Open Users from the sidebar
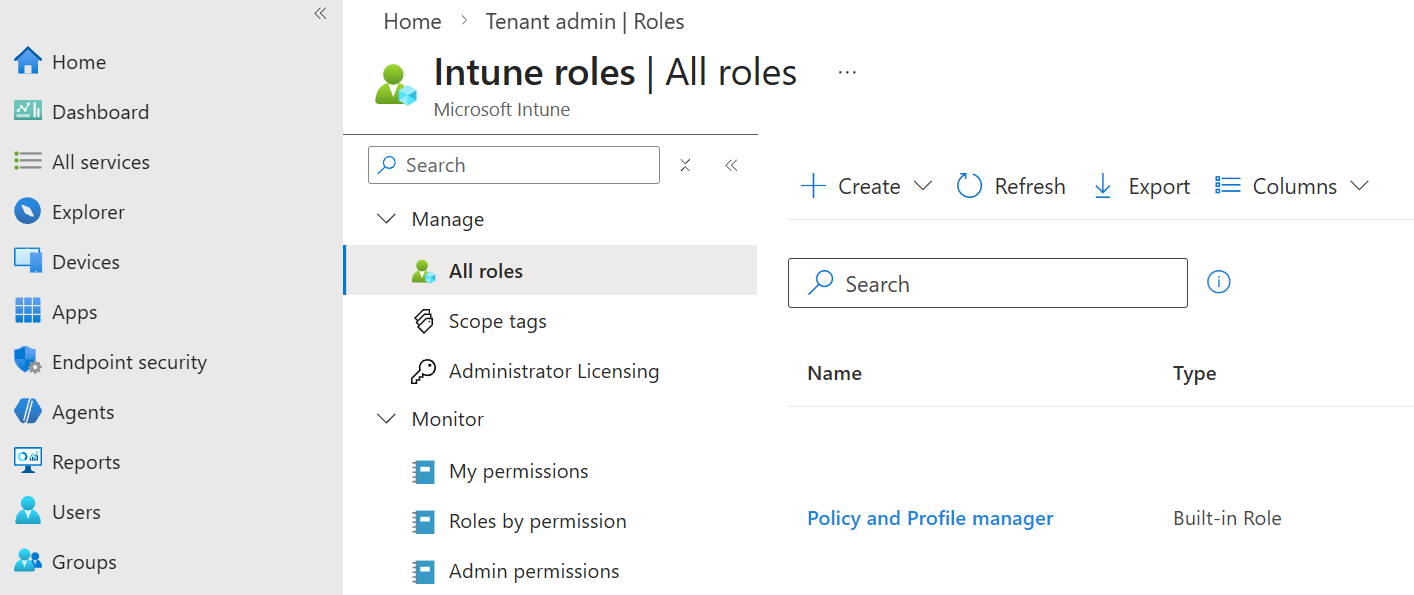Screen dimensions: 1414x595 [x=76, y=511]
